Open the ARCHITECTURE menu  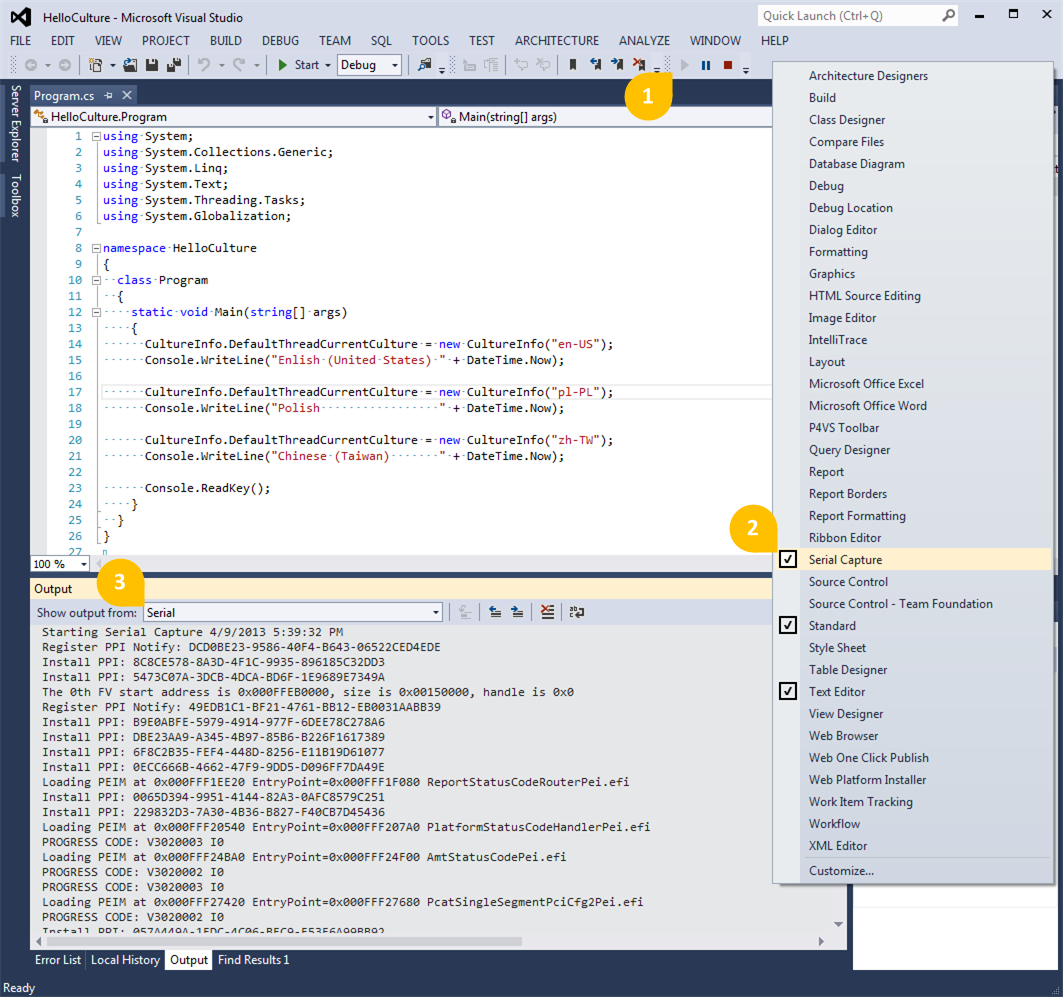click(x=557, y=41)
